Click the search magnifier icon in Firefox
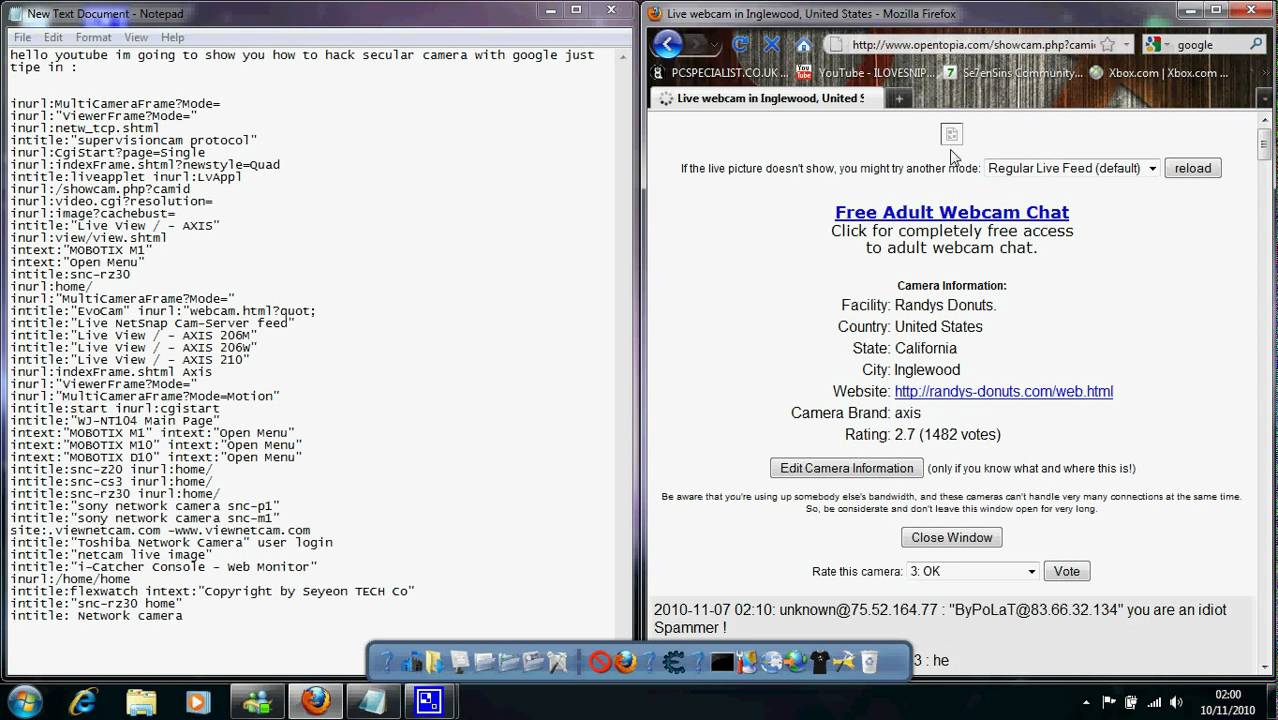1278x720 pixels. click(1256, 45)
